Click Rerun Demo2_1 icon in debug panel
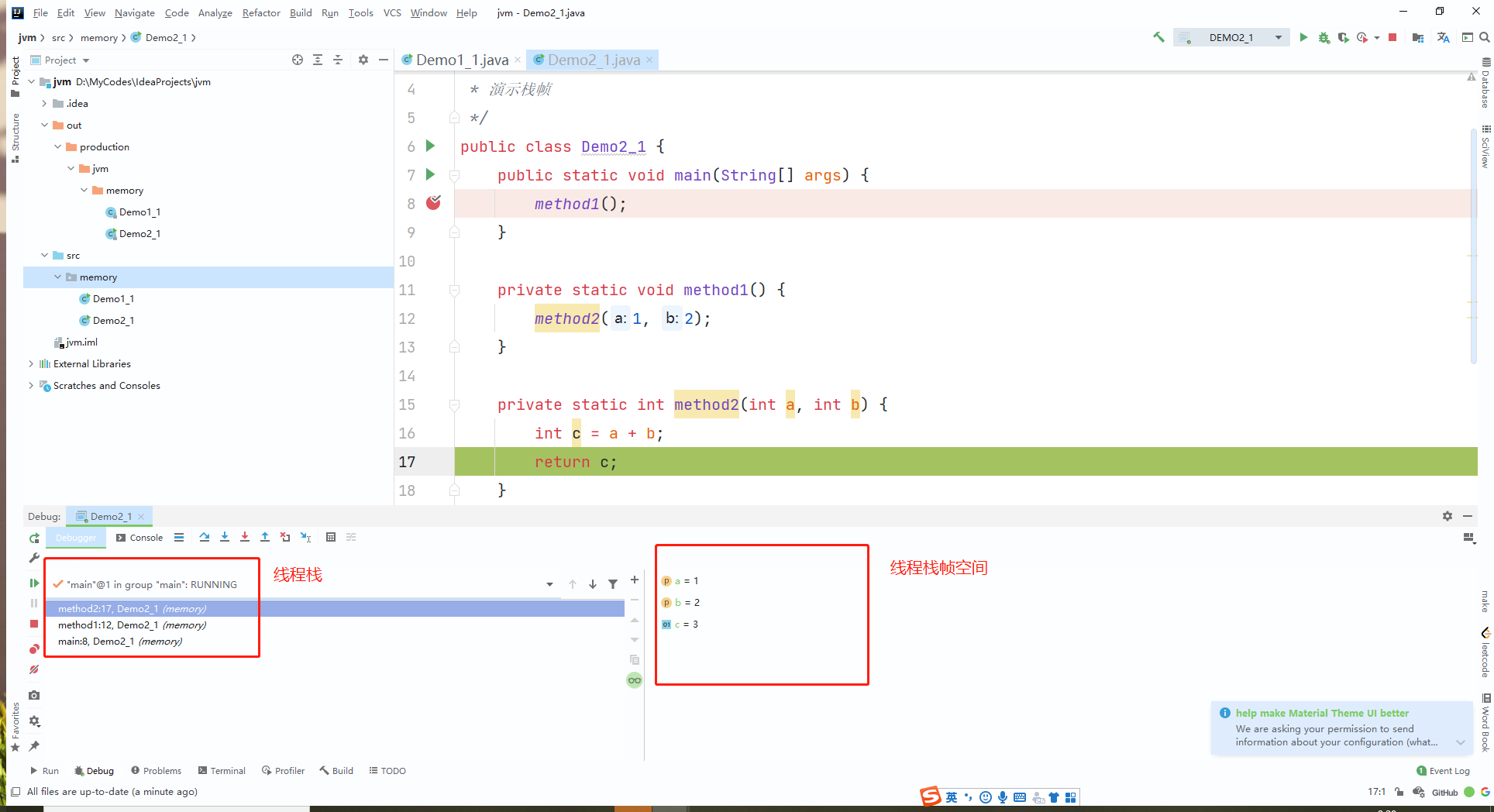The height and width of the screenshot is (812, 1494). pos(34,538)
